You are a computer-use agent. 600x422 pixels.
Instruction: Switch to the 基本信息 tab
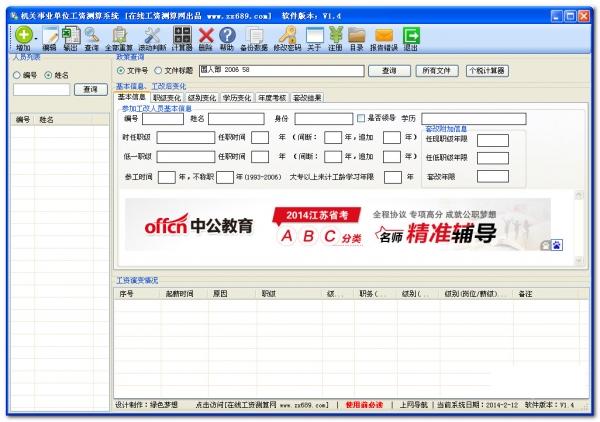pos(132,97)
